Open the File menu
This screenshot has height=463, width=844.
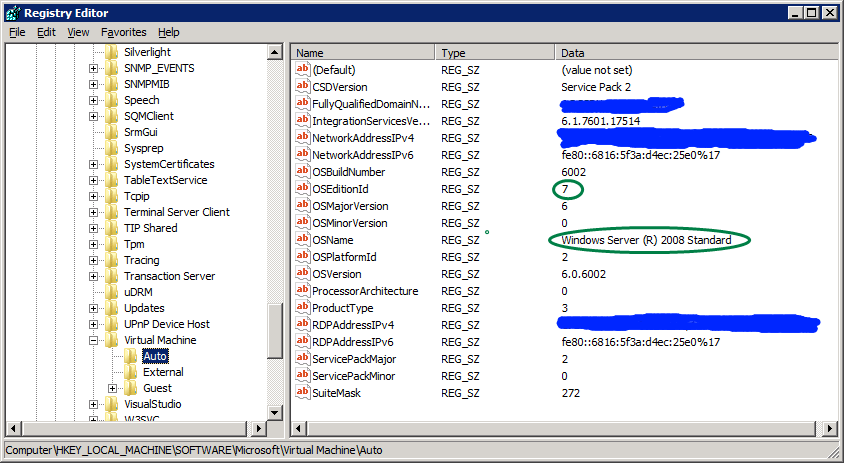[17, 32]
